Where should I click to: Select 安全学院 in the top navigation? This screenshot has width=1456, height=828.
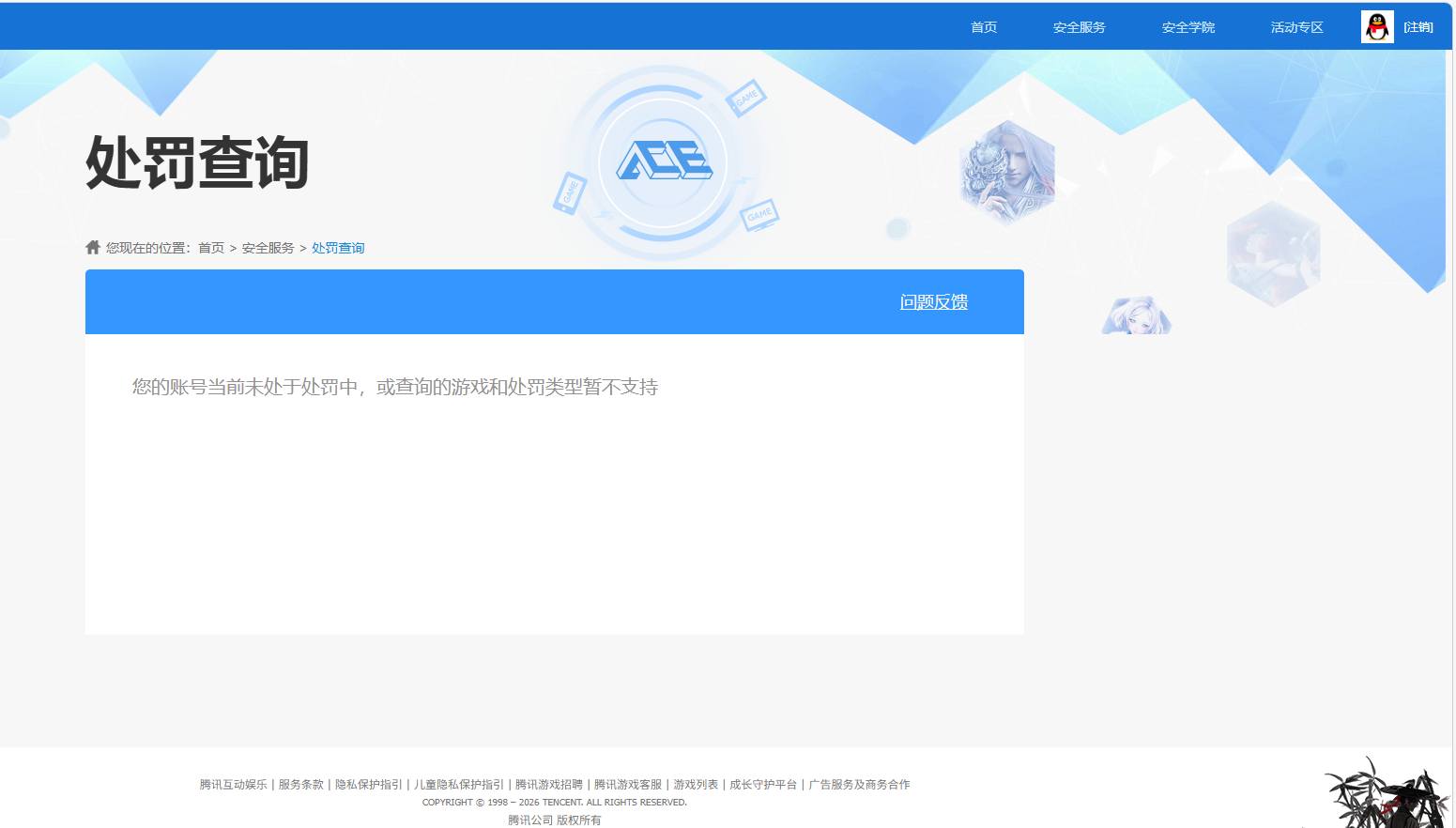pos(1187,26)
